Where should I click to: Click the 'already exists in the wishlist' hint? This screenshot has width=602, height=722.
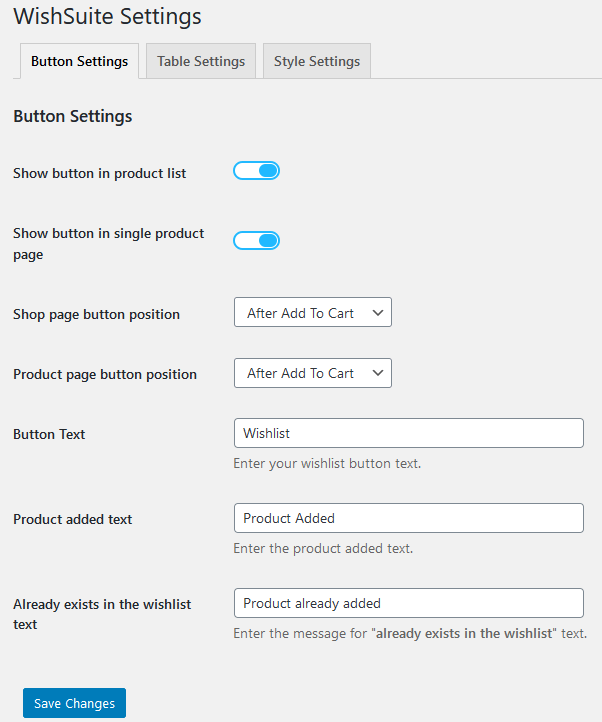click(x=410, y=634)
